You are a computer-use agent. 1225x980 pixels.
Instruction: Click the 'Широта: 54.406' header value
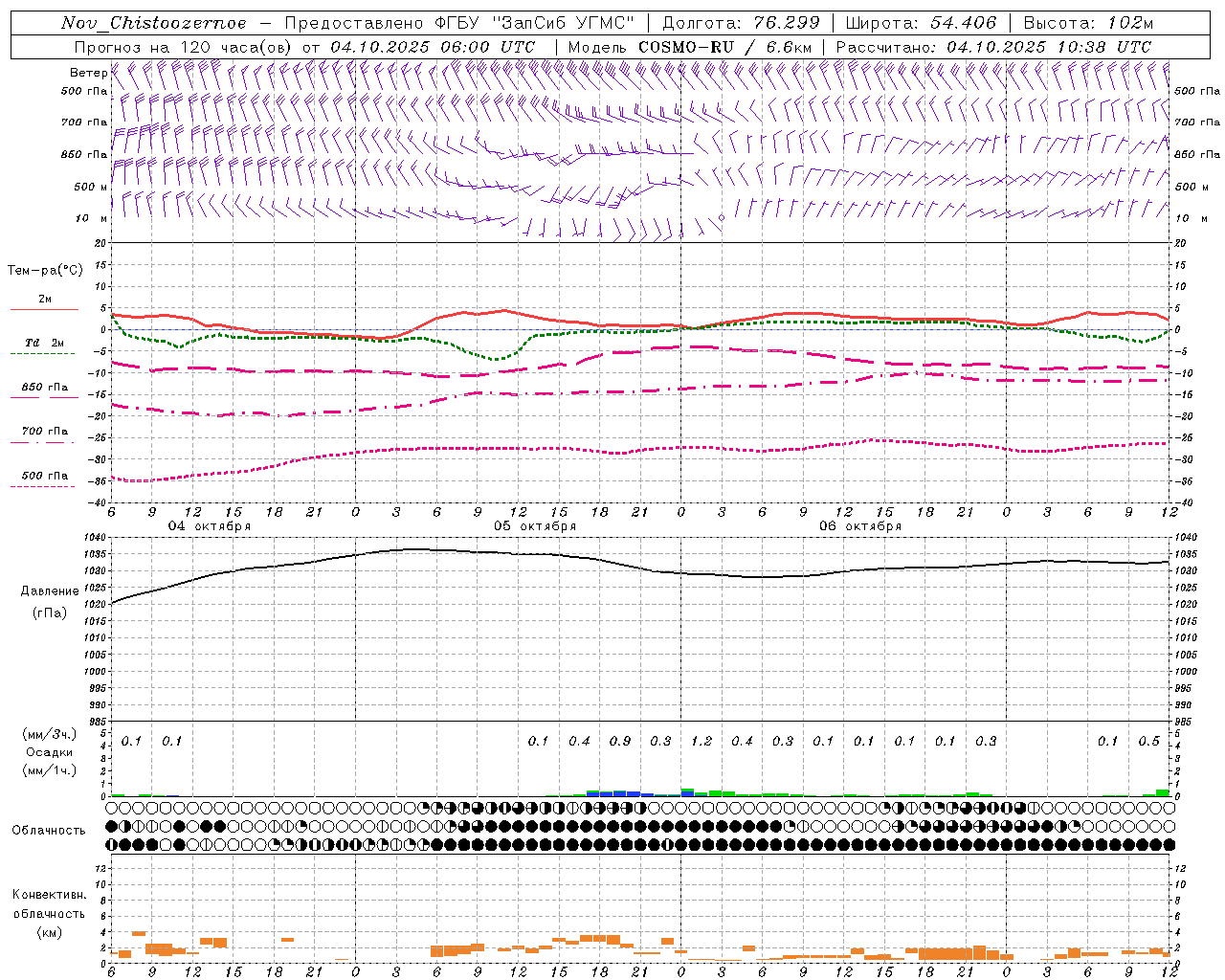pyautogui.click(x=921, y=23)
